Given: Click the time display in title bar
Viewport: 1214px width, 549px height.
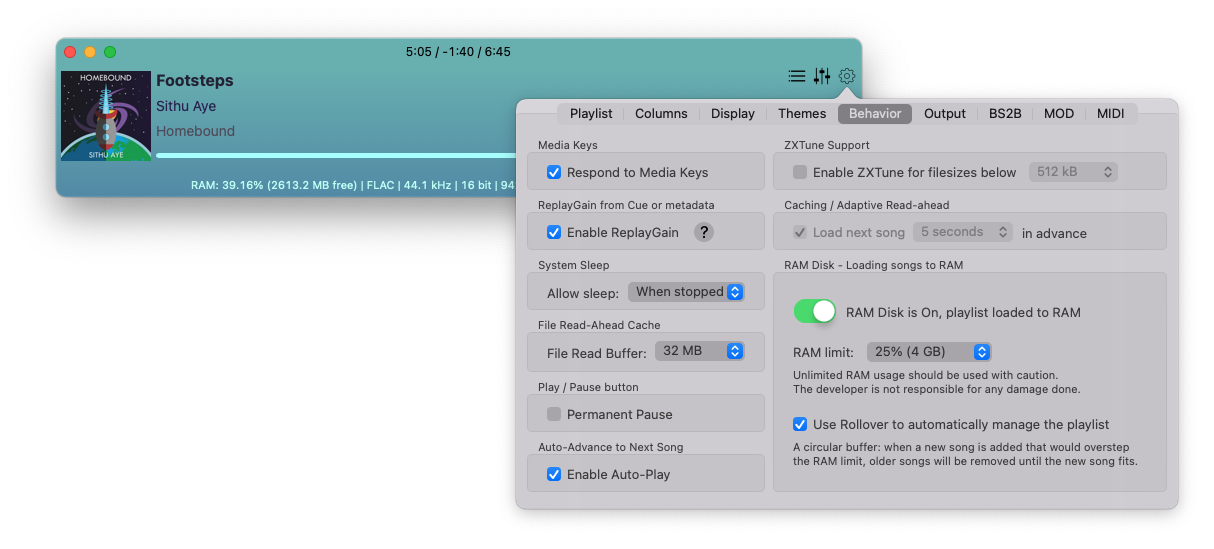Looking at the screenshot, I should pos(458,51).
